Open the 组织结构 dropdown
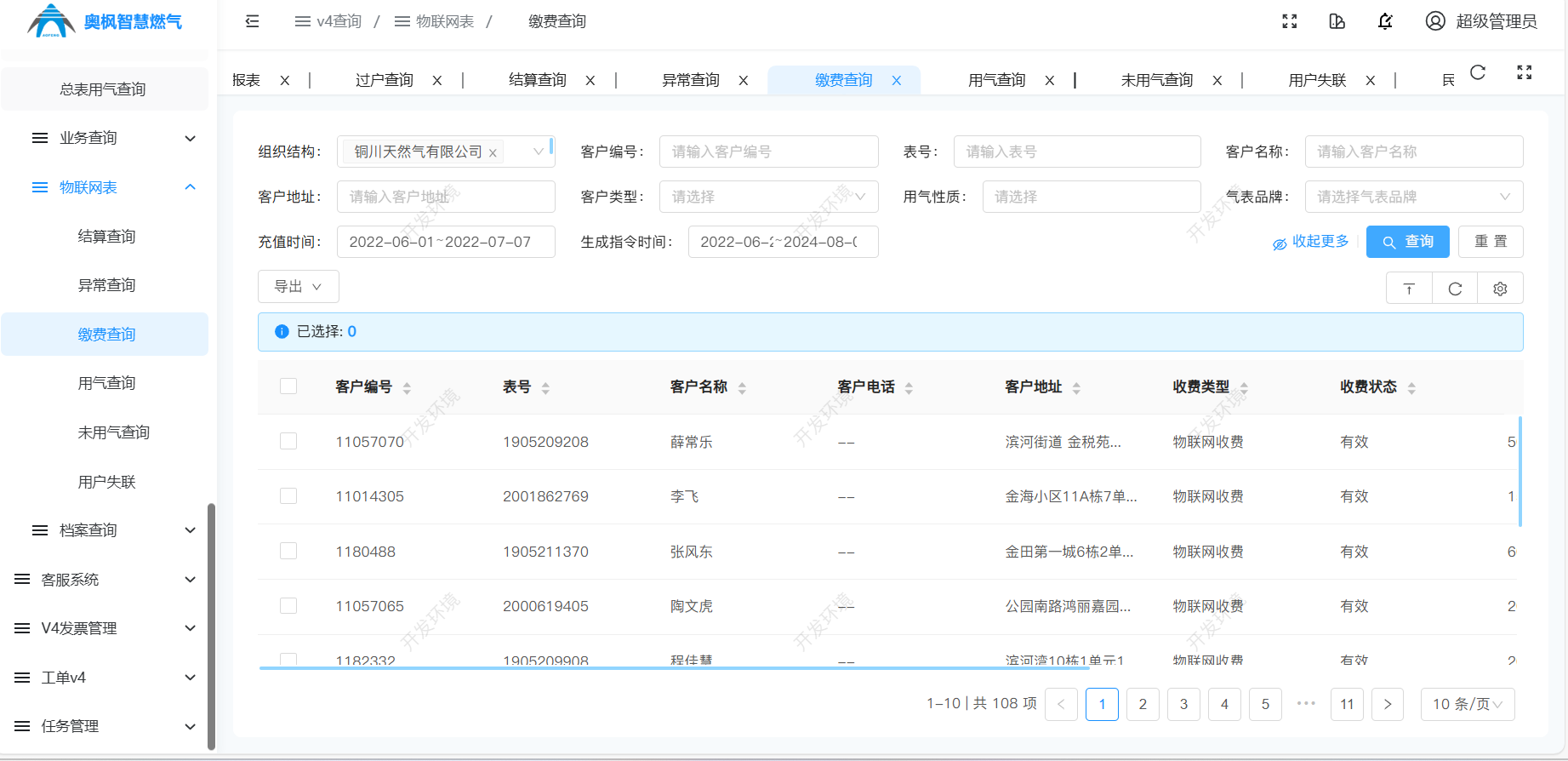The height and width of the screenshot is (761, 1568). [446, 152]
